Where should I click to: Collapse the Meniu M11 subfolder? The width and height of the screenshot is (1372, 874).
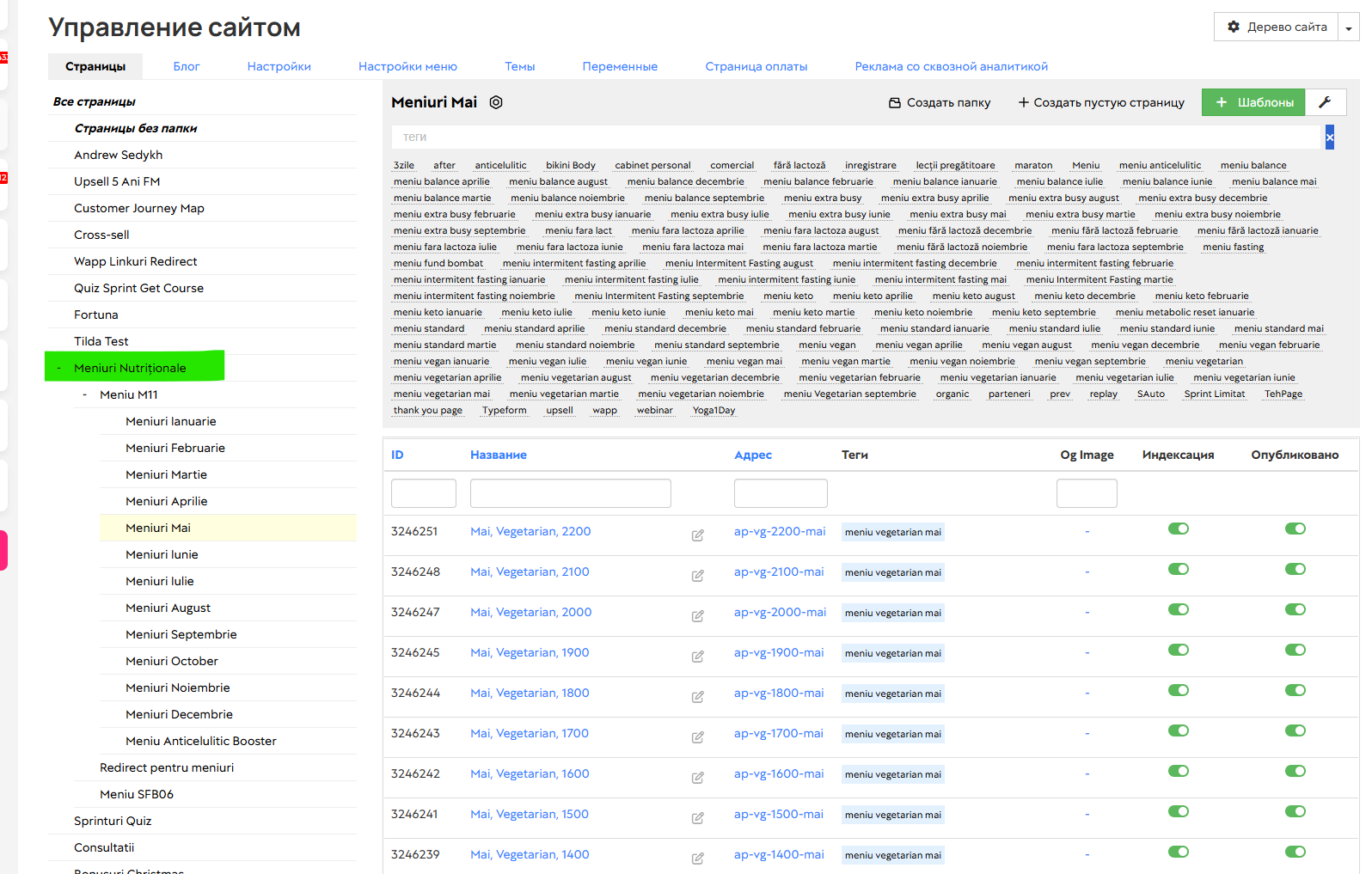84,394
